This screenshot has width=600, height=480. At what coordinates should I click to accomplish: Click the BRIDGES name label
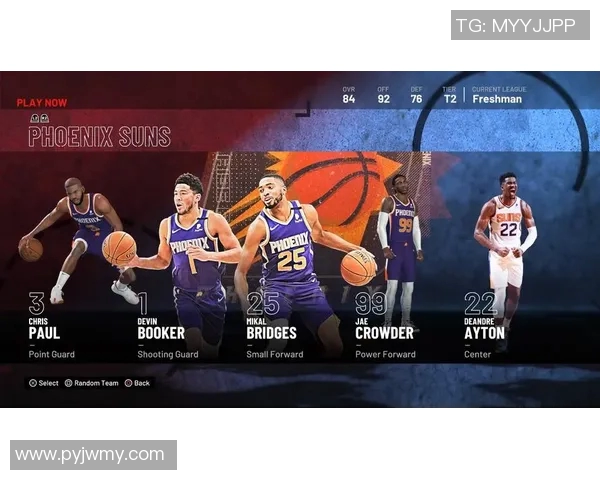[x=271, y=333]
